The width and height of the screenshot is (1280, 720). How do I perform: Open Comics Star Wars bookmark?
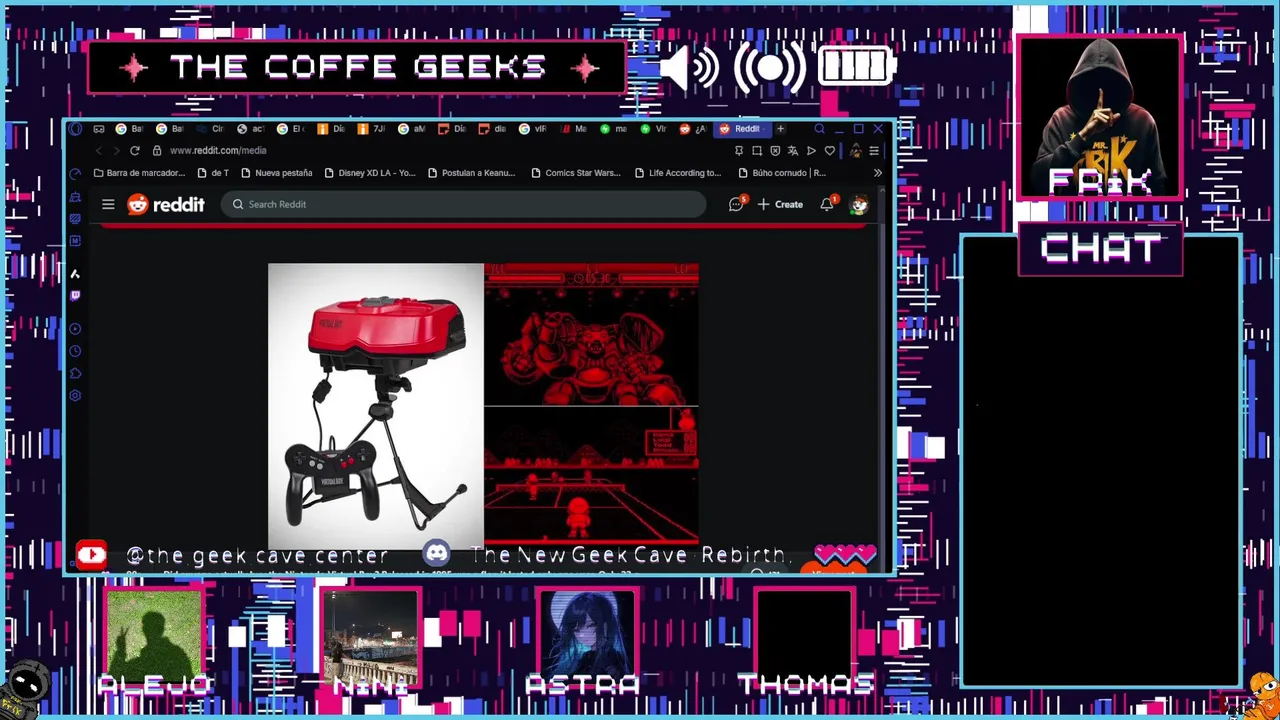576,173
